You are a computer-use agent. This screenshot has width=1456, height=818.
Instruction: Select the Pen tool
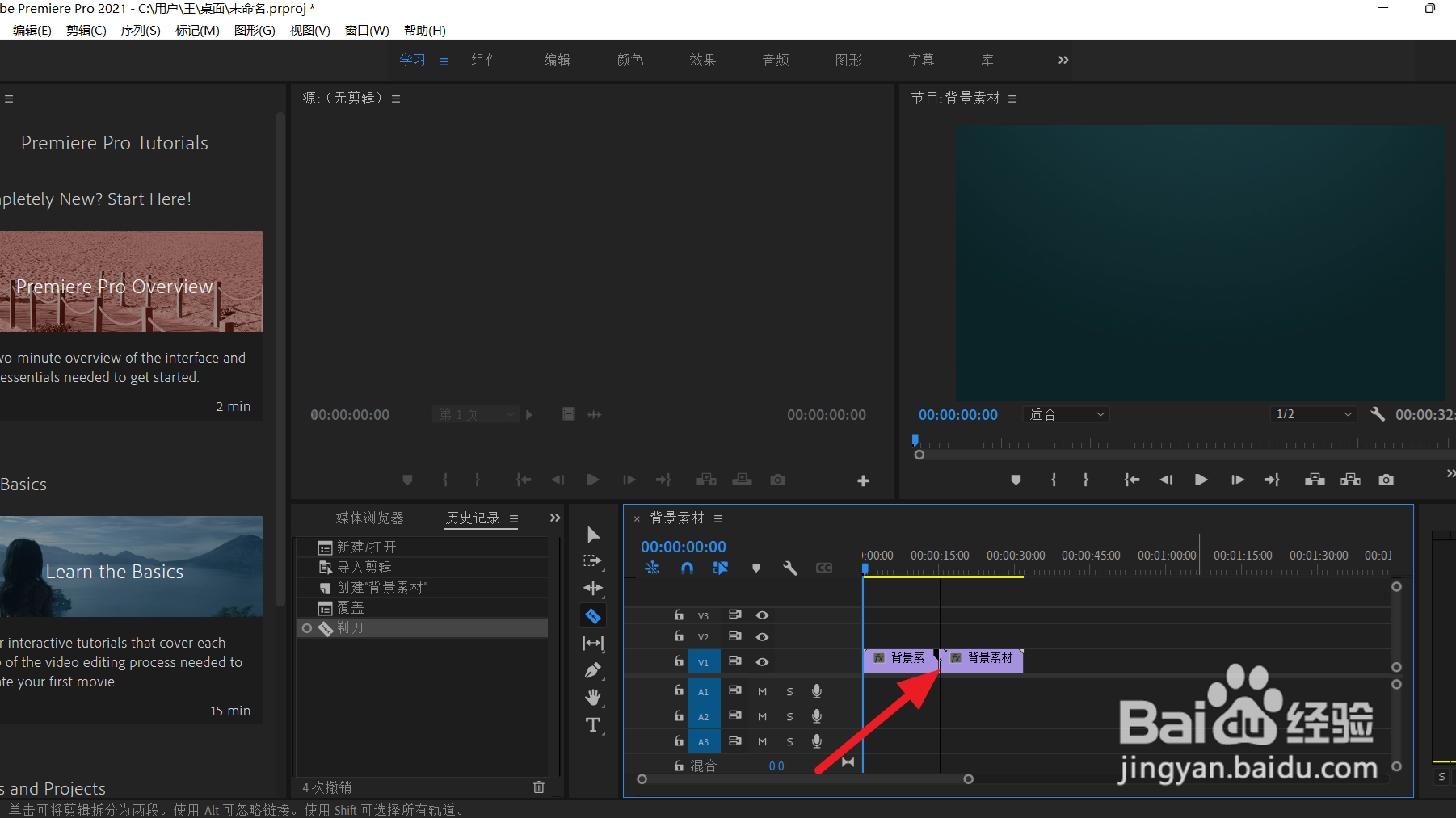[593, 670]
